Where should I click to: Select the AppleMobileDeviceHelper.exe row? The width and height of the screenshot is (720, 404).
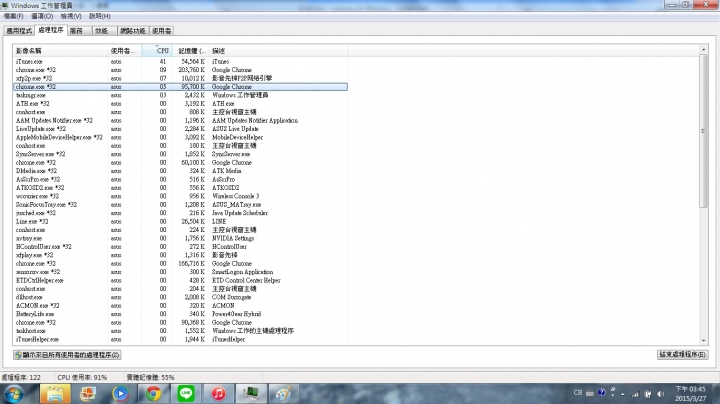[180, 137]
